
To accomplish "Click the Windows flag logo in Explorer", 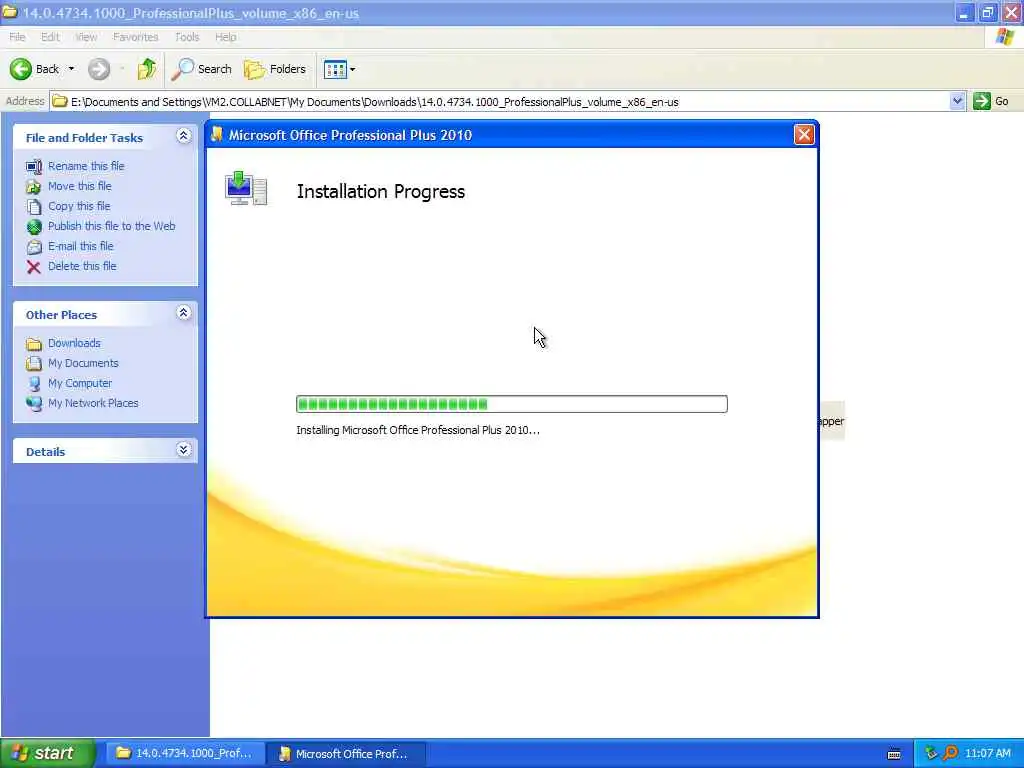I will pyautogui.click(x=1005, y=37).
